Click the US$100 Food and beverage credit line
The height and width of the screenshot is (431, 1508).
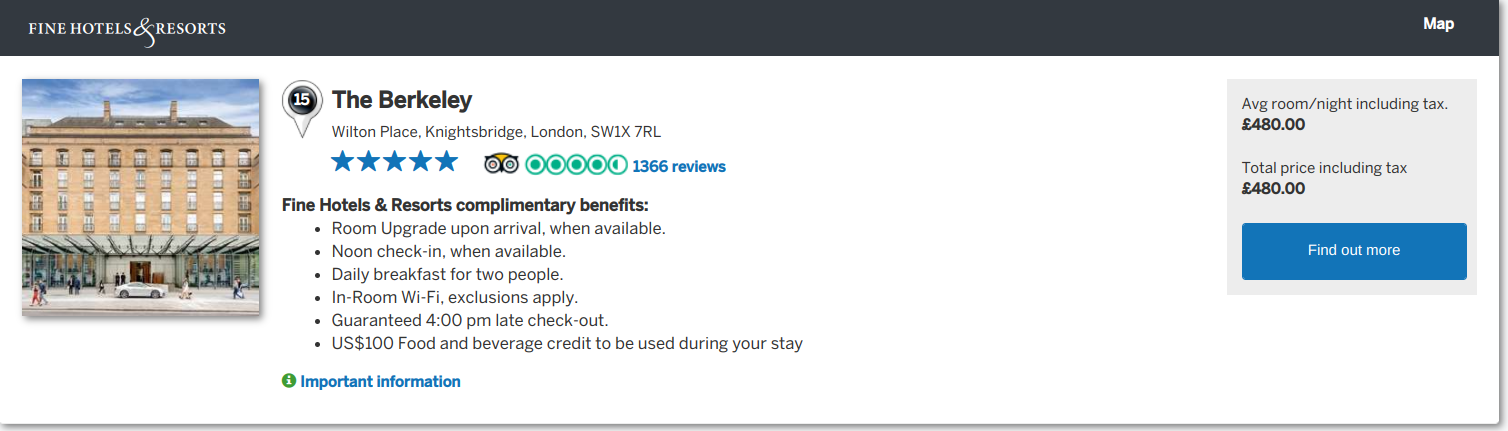(567, 343)
